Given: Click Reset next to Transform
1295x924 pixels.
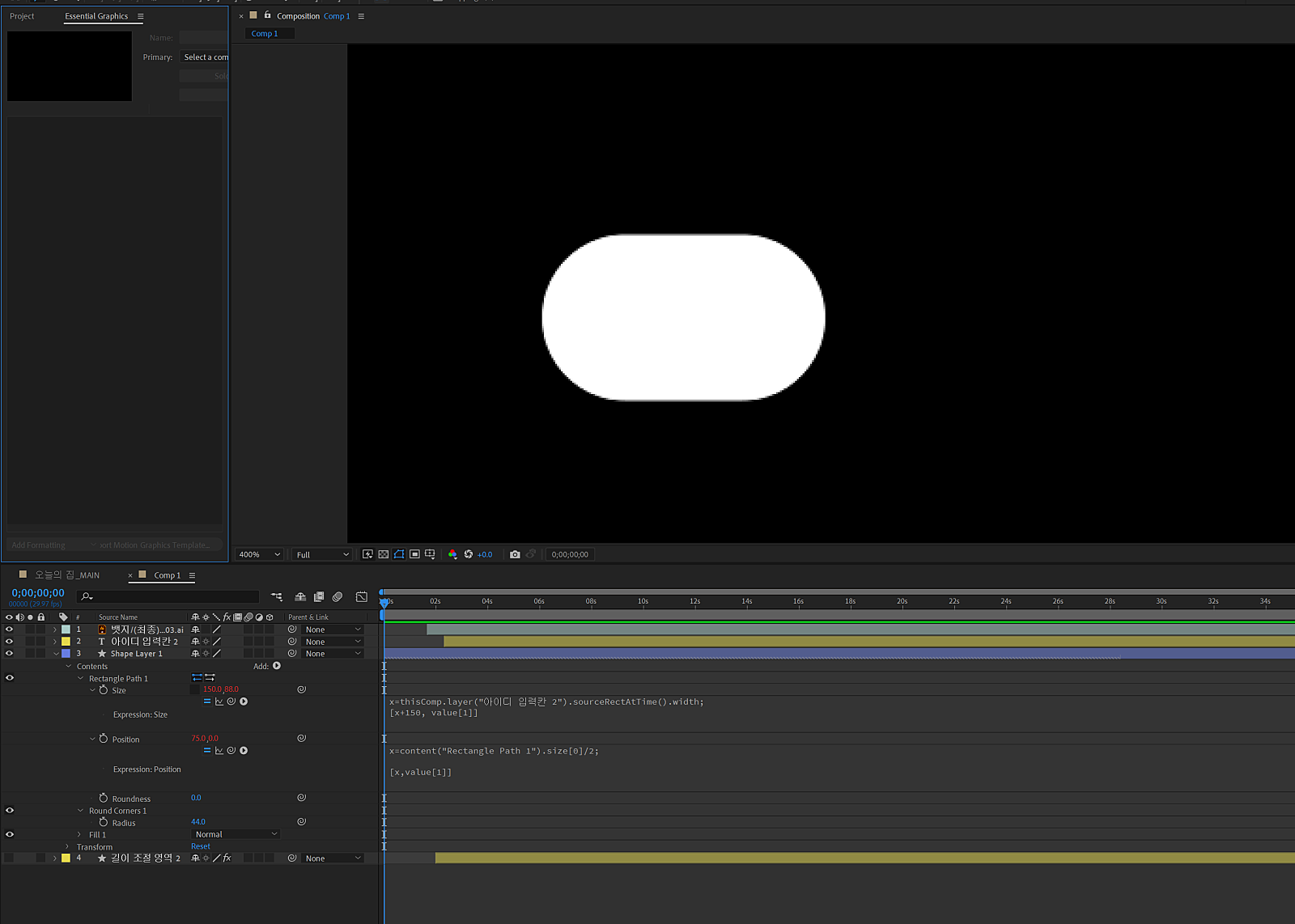Looking at the screenshot, I should 200,846.
